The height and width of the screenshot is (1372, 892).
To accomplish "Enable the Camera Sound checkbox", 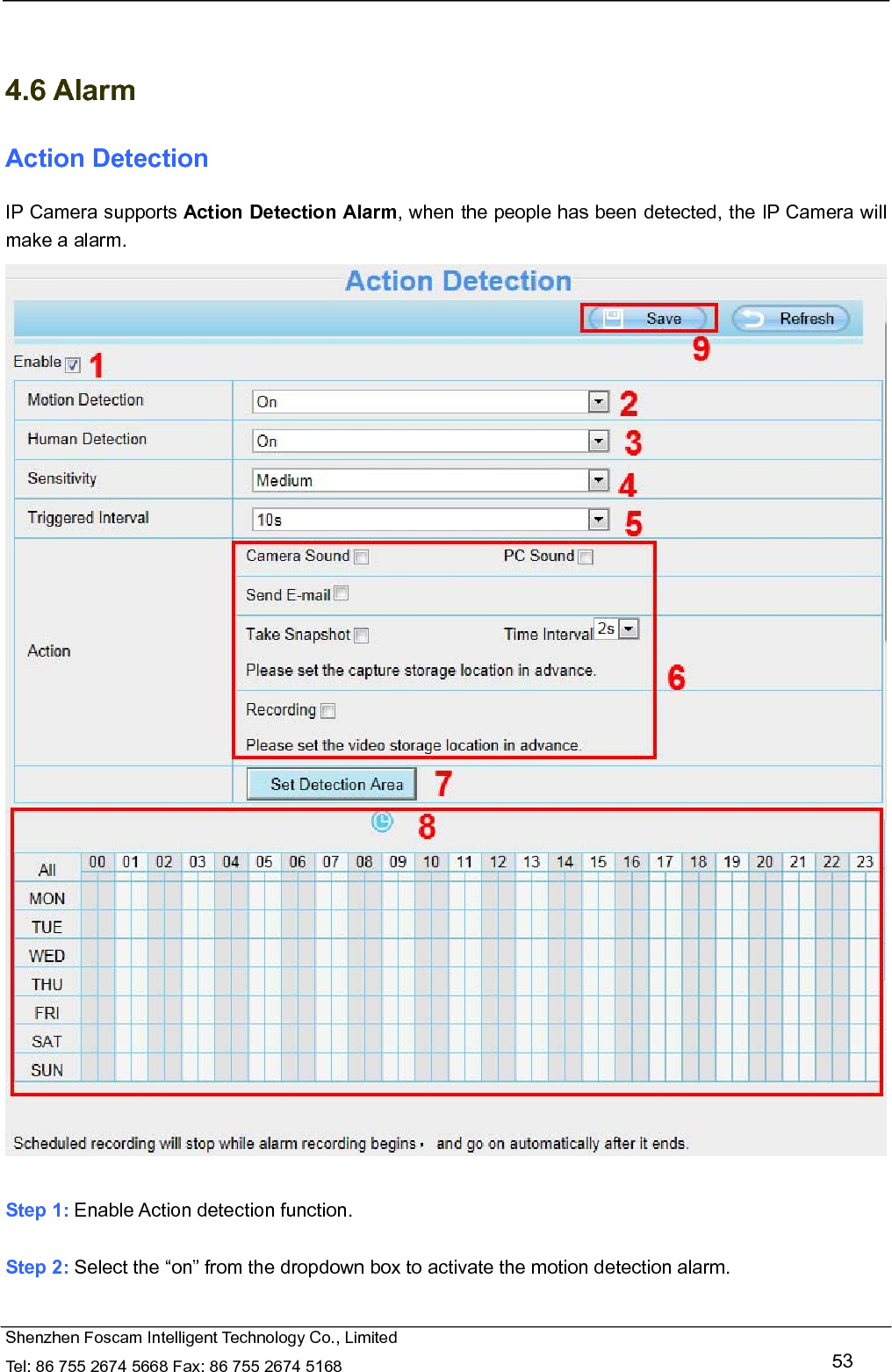I will tap(362, 557).
